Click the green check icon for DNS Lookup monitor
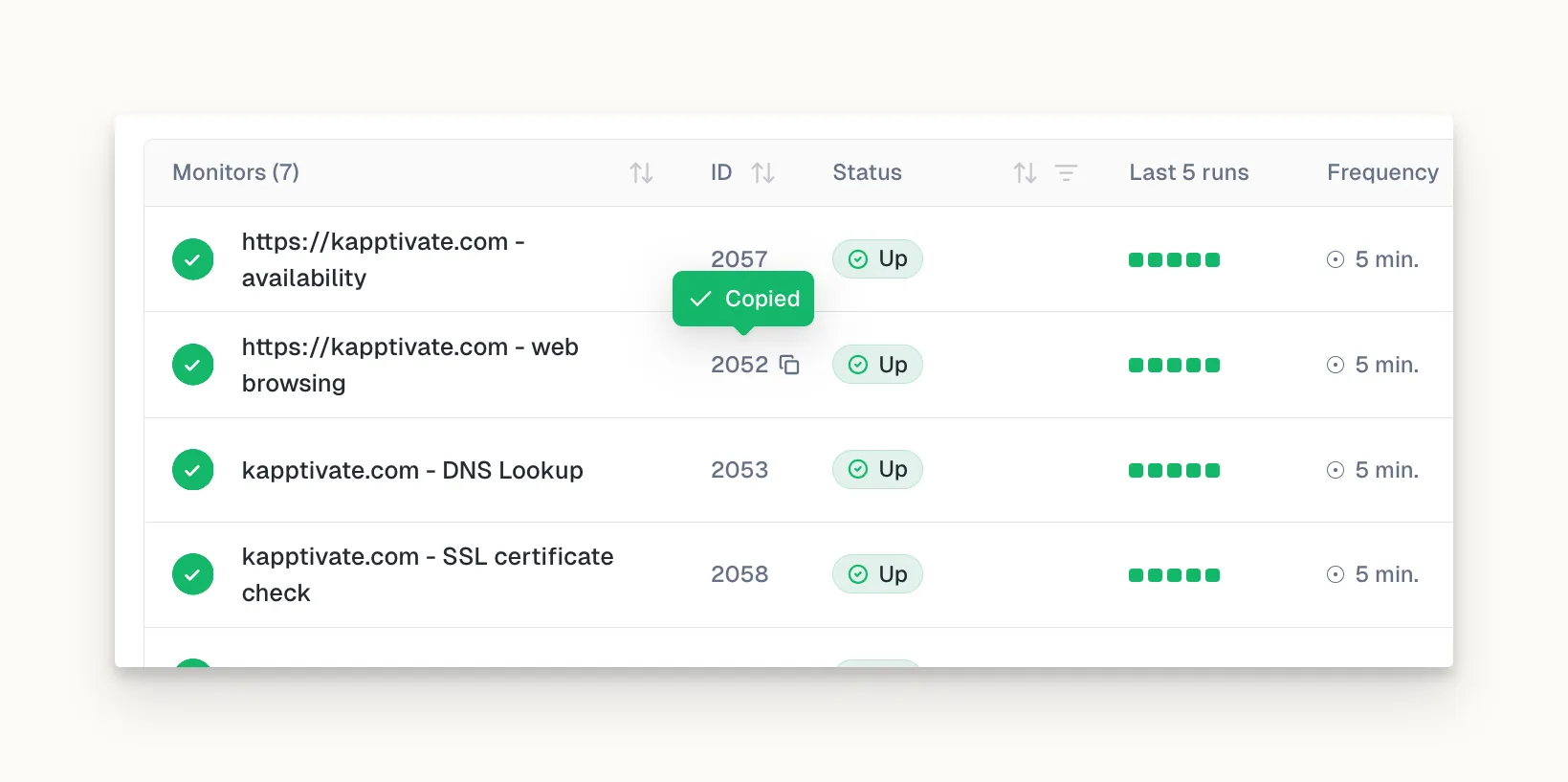1568x782 pixels. [192, 470]
